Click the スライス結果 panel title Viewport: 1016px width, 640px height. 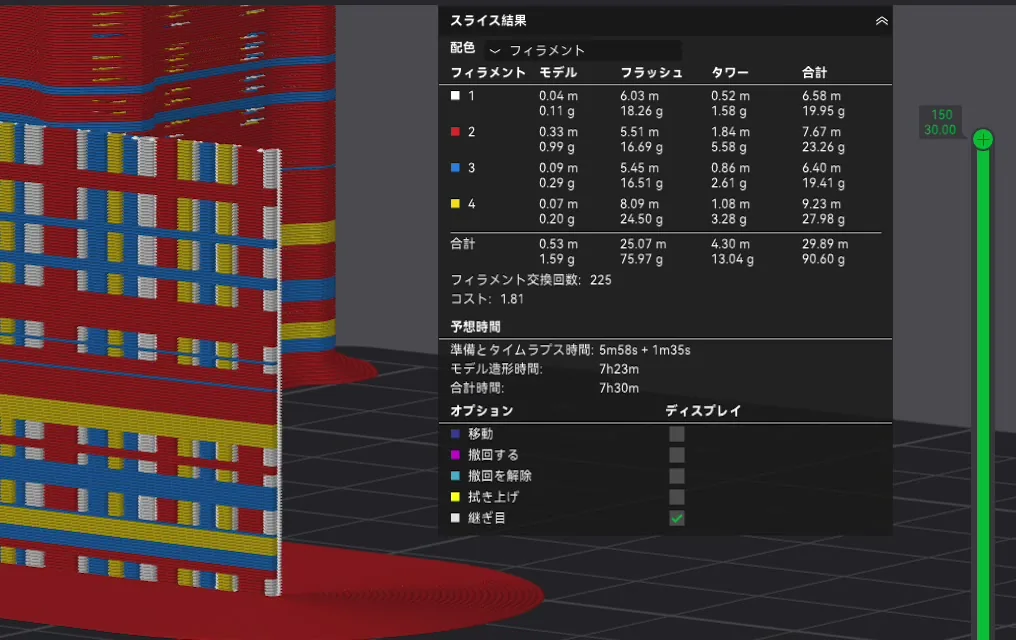click(489, 21)
